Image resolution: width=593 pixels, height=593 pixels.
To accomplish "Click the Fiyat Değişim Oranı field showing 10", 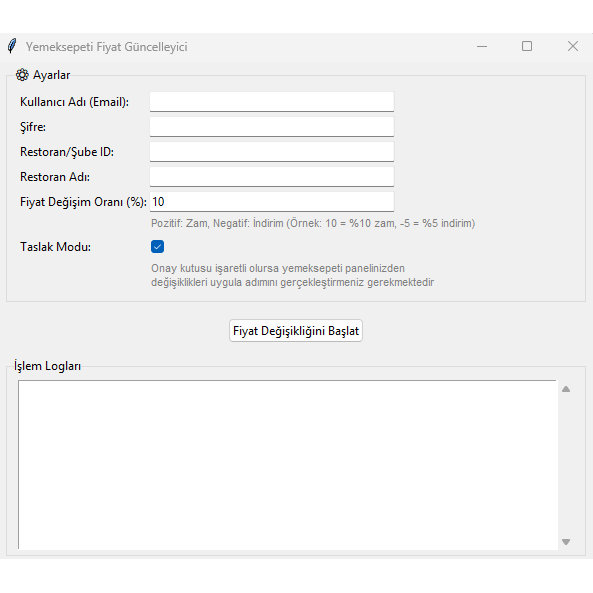I will click(272, 202).
